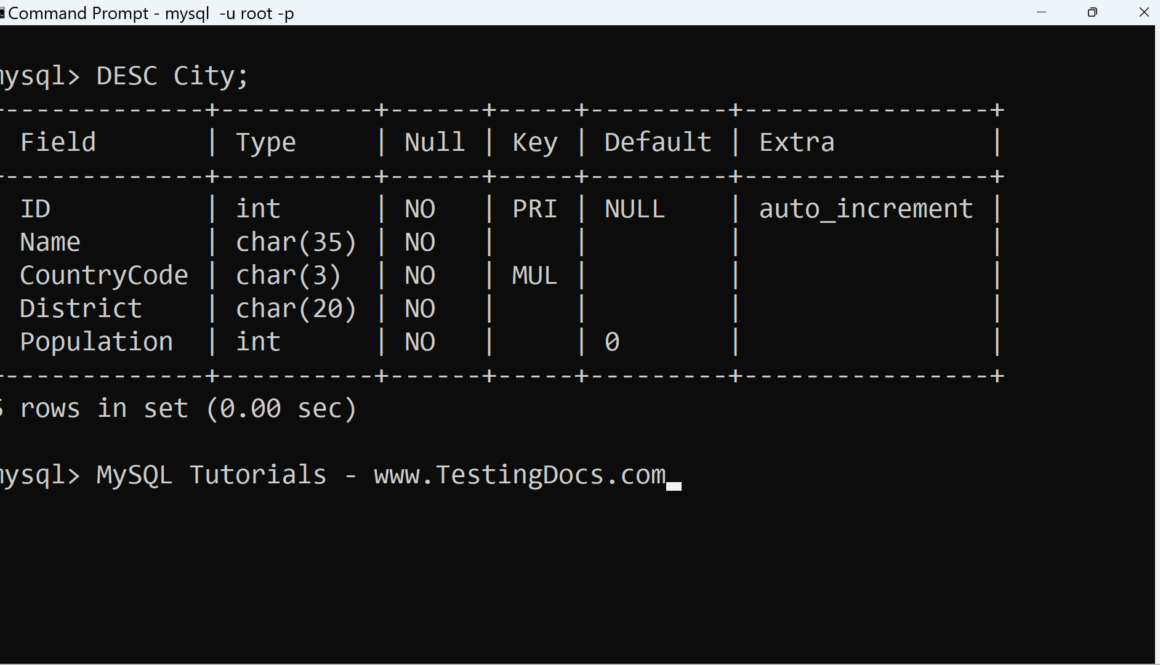The image size is (1160, 665).
Task: Click the 'Default' column header
Action: [x=657, y=142]
